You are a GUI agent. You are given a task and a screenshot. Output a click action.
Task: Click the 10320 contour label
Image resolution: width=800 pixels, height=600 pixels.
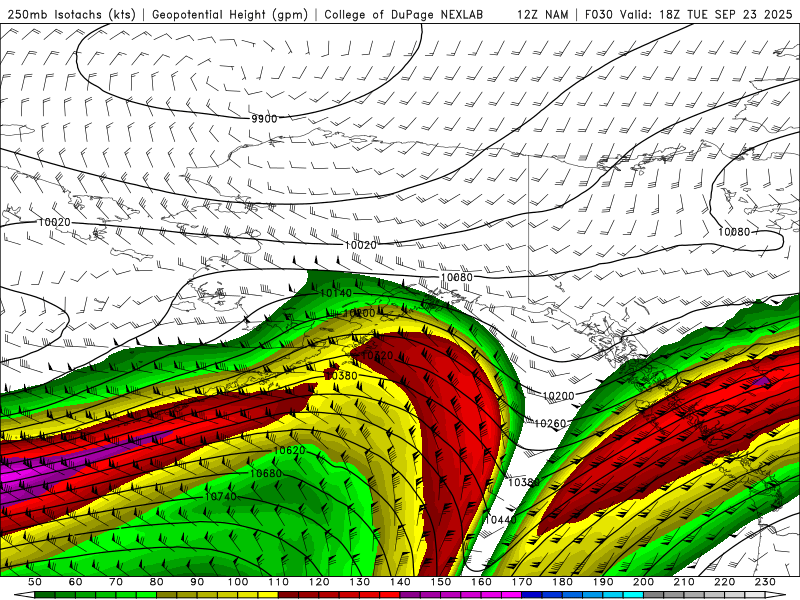tap(377, 355)
